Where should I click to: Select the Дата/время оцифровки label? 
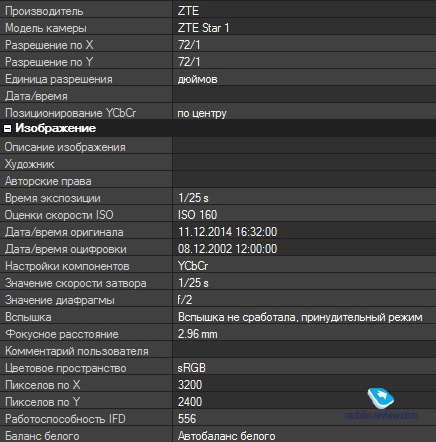(x=66, y=249)
